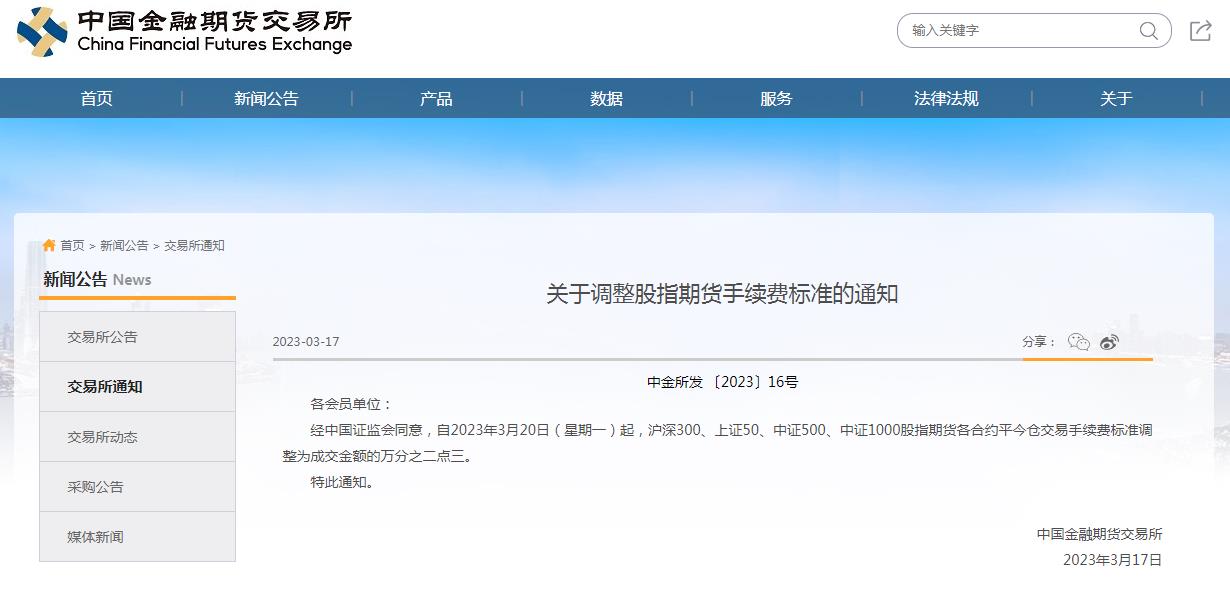The height and width of the screenshot is (602, 1230).
Task: Select 交易所动态 in the sidebar
Action: [x=103, y=437]
